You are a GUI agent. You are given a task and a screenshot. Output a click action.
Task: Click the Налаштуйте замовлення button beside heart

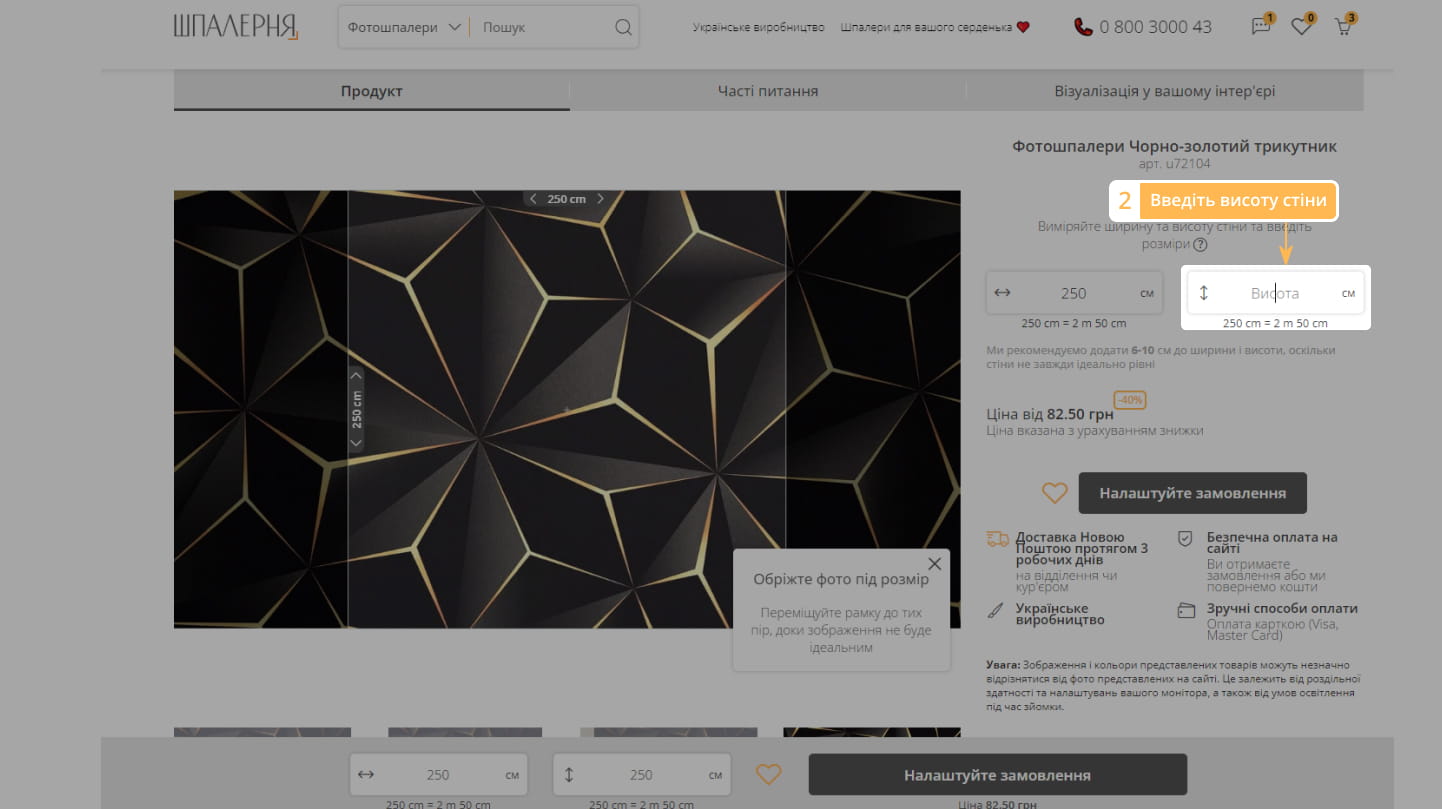pos(1192,493)
